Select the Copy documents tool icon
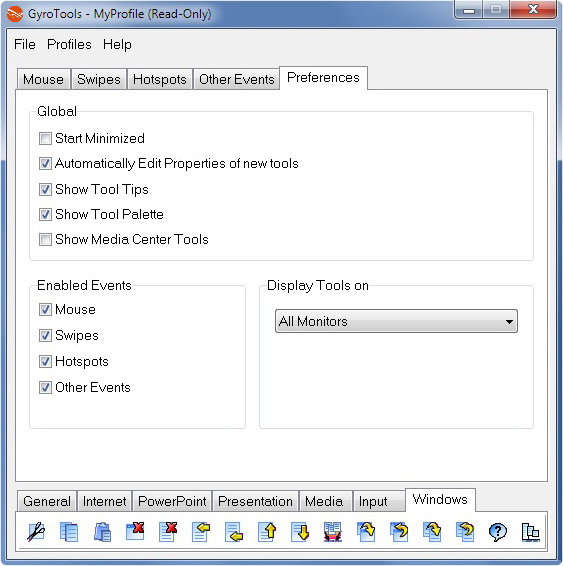The image size is (563, 566). 69,532
